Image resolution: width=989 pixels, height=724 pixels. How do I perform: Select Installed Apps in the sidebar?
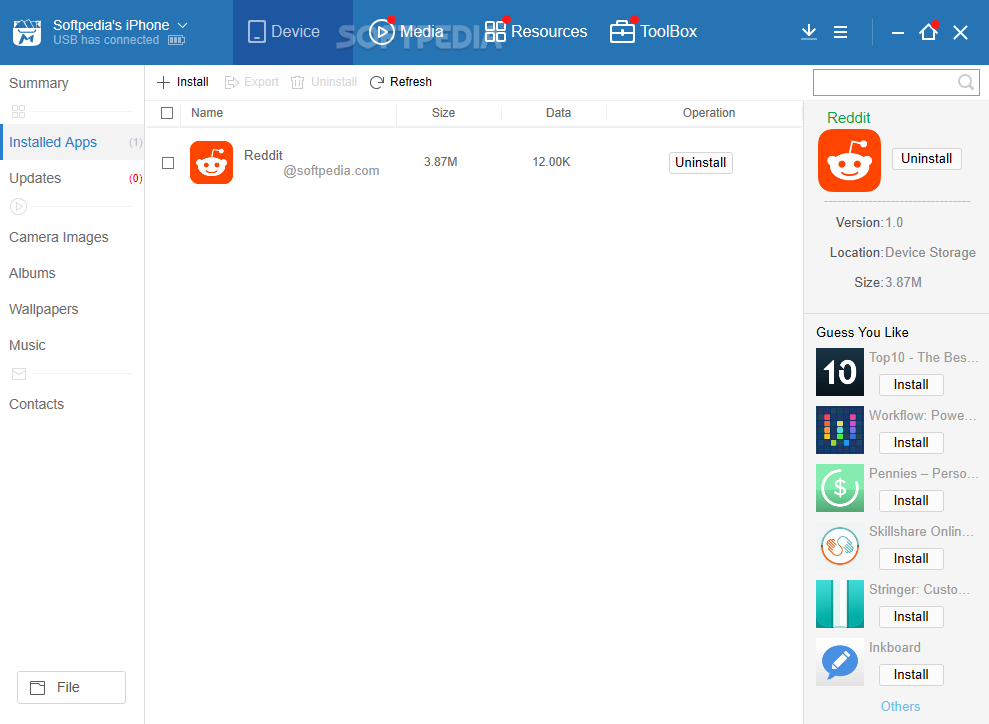[x=73, y=142]
